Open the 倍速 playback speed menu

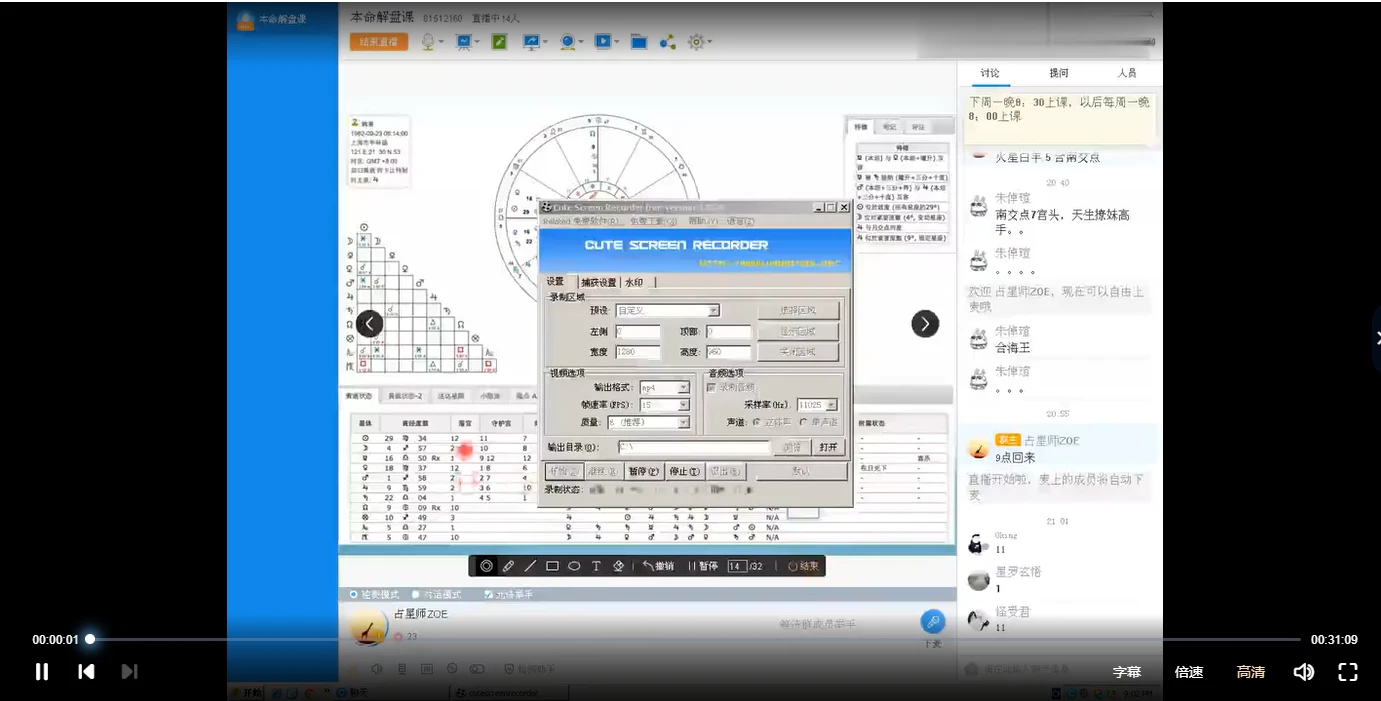[1189, 672]
